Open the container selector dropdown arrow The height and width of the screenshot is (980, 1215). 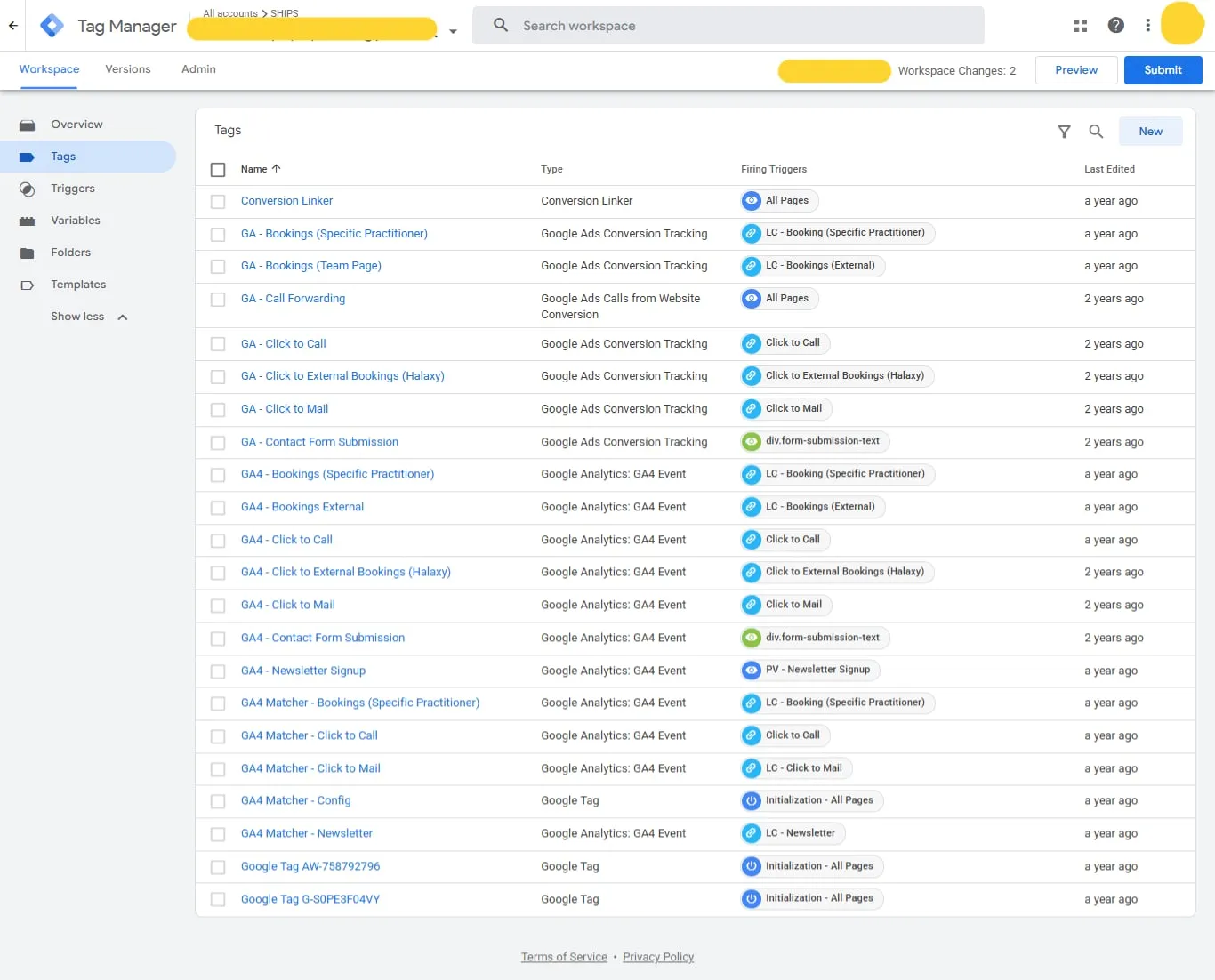(x=453, y=31)
